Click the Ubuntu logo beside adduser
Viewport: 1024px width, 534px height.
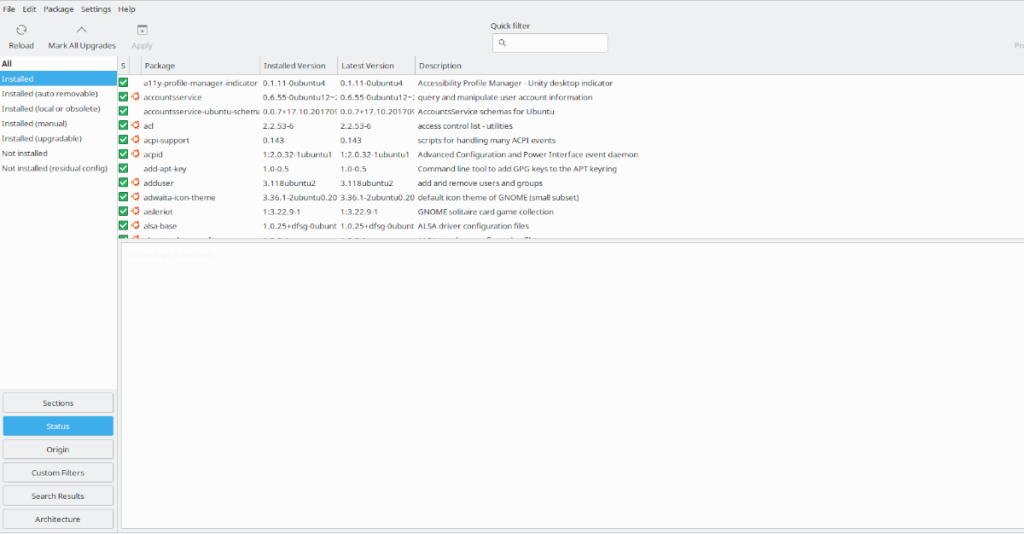(x=135, y=183)
